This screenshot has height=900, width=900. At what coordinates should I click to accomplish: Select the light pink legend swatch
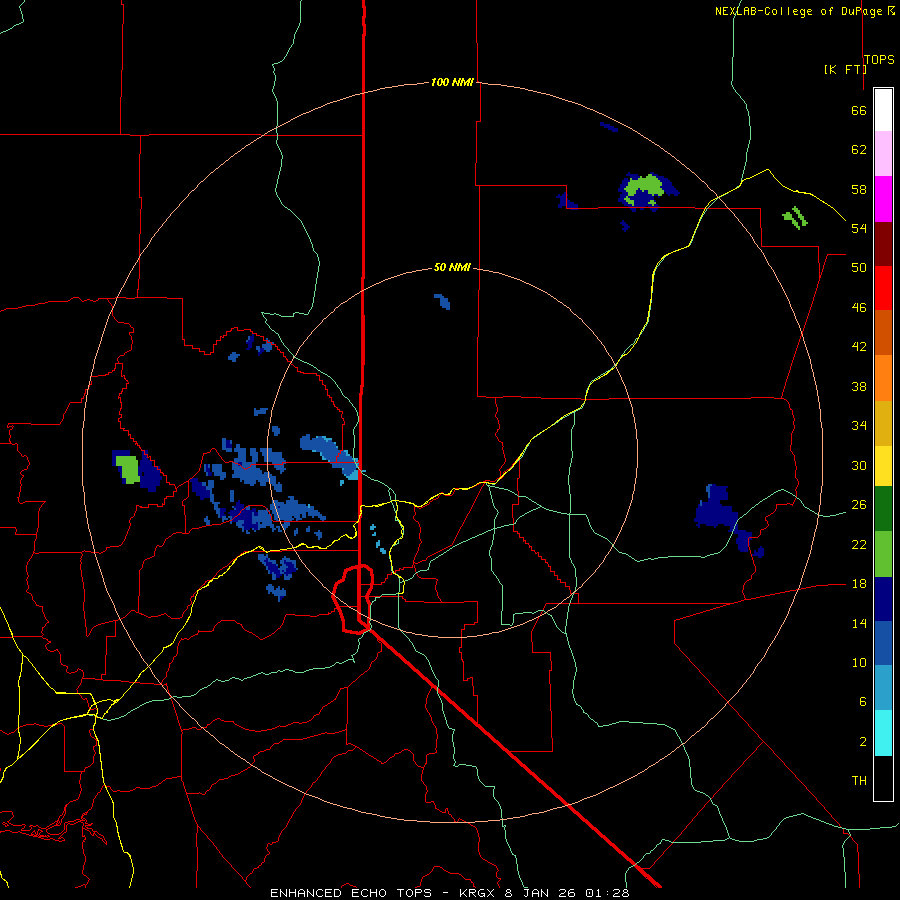[883, 153]
